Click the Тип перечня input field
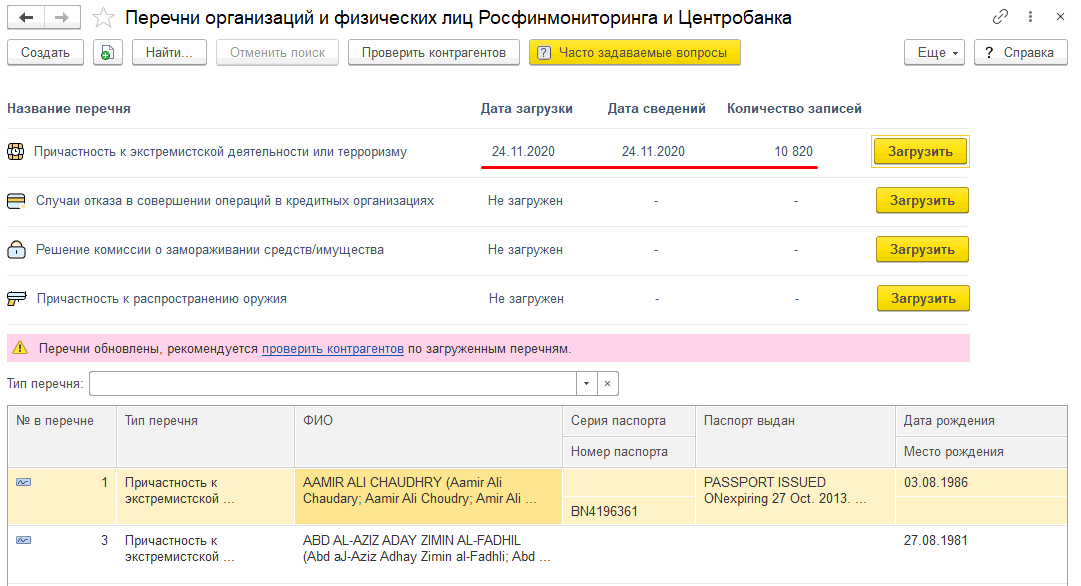Viewport: 1081px width, 586px height. coord(332,383)
